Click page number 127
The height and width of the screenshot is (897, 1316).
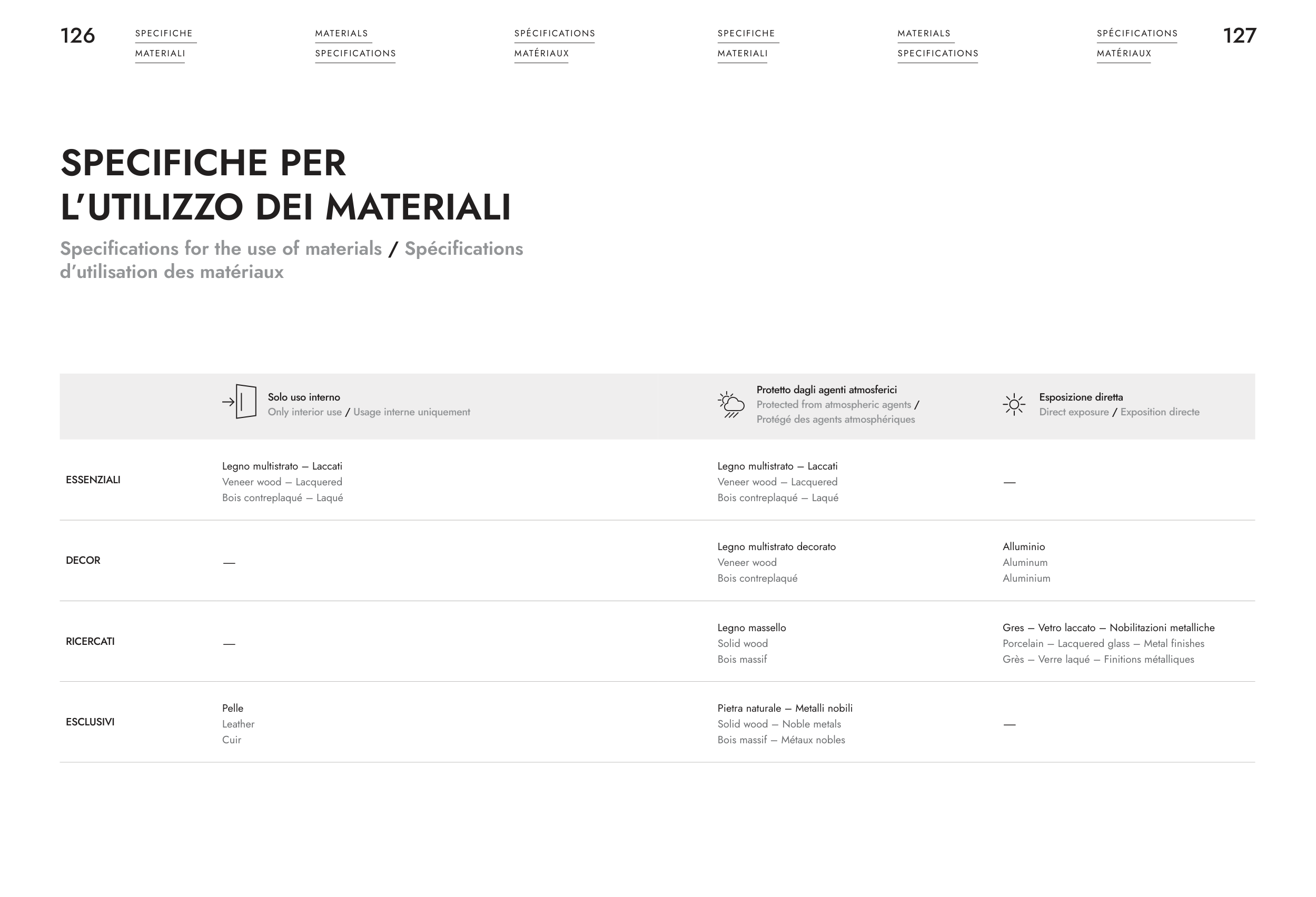pos(1239,36)
